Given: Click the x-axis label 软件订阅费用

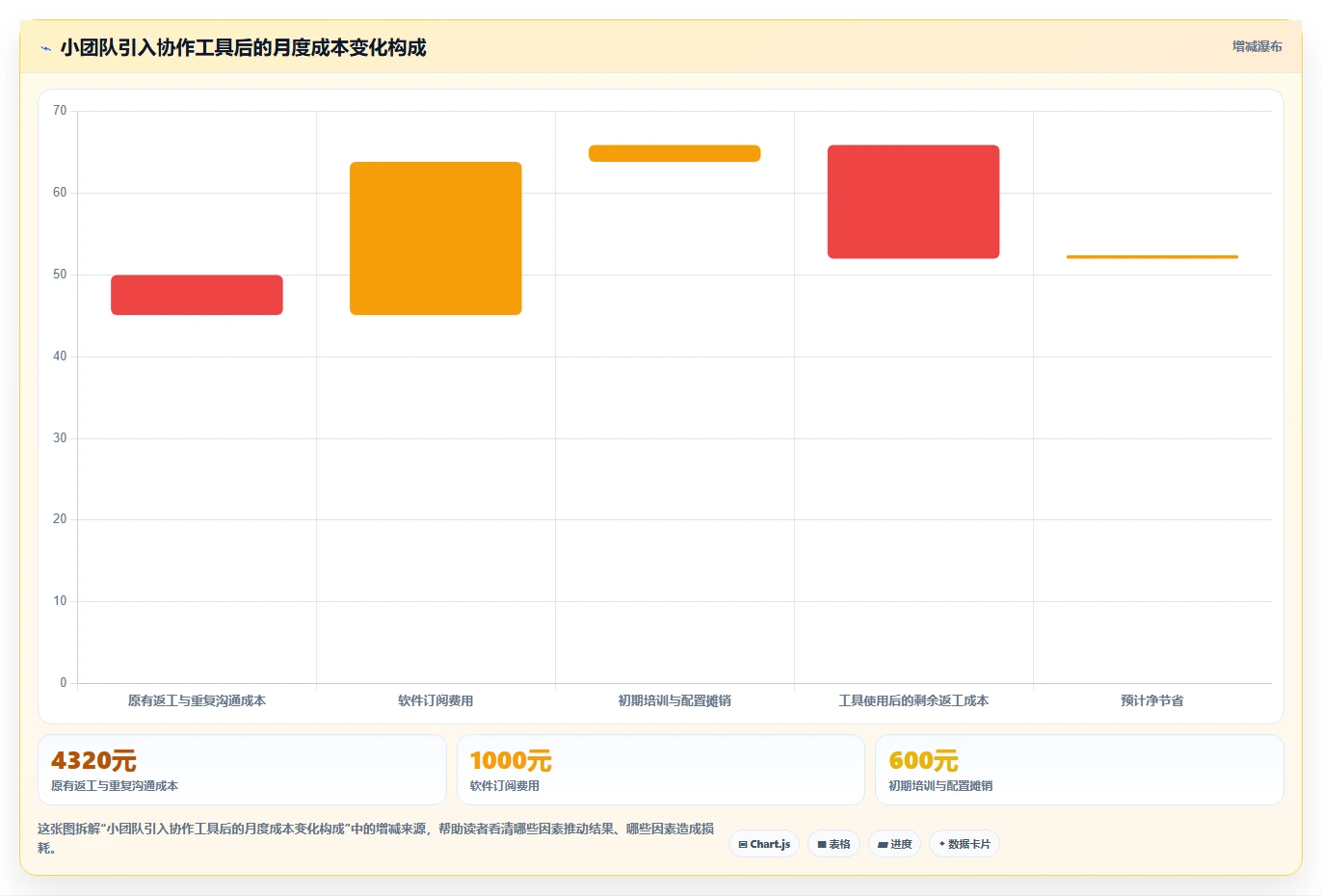Looking at the screenshot, I should (436, 700).
